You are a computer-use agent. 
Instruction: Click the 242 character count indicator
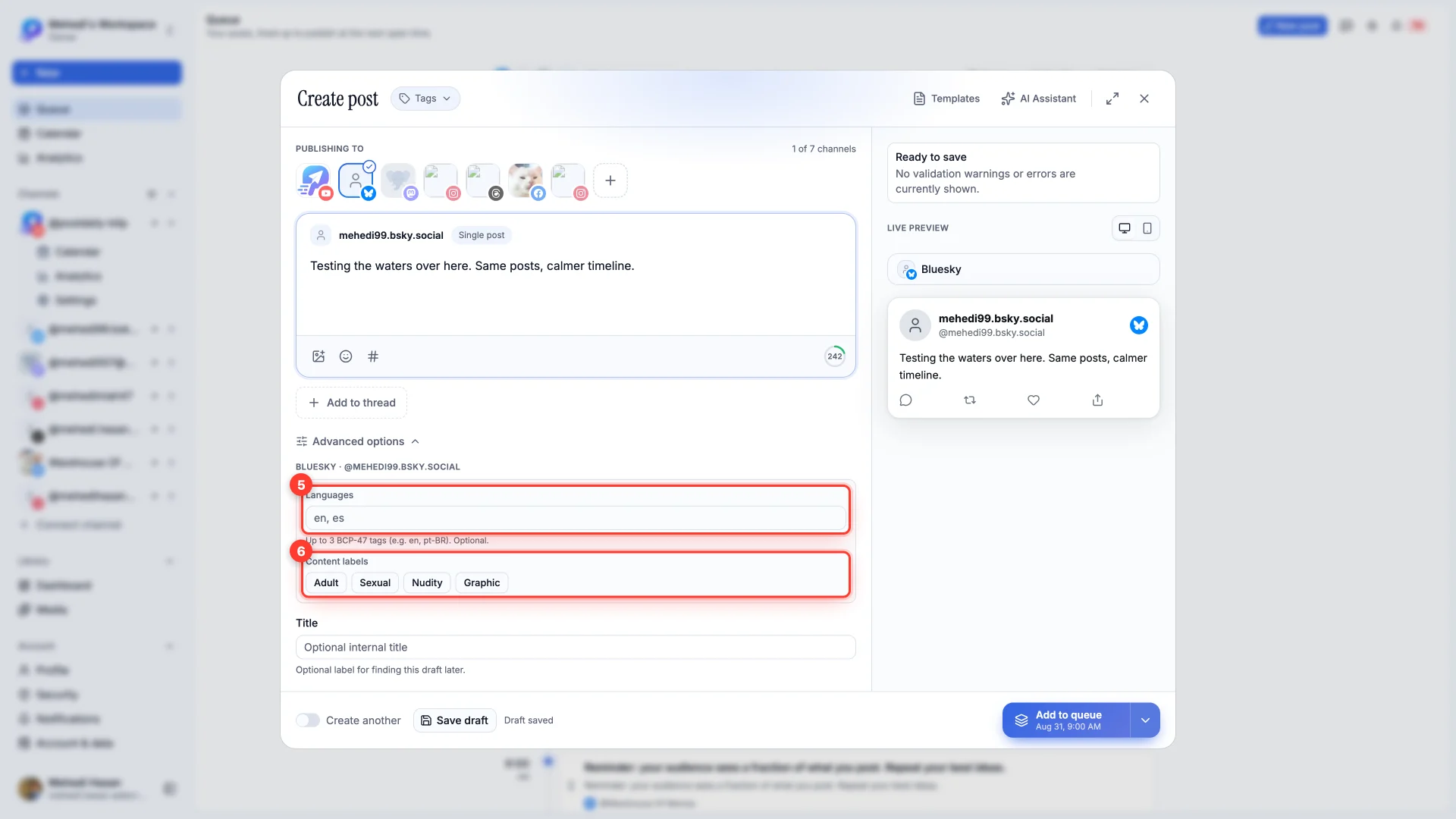pos(835,356)
